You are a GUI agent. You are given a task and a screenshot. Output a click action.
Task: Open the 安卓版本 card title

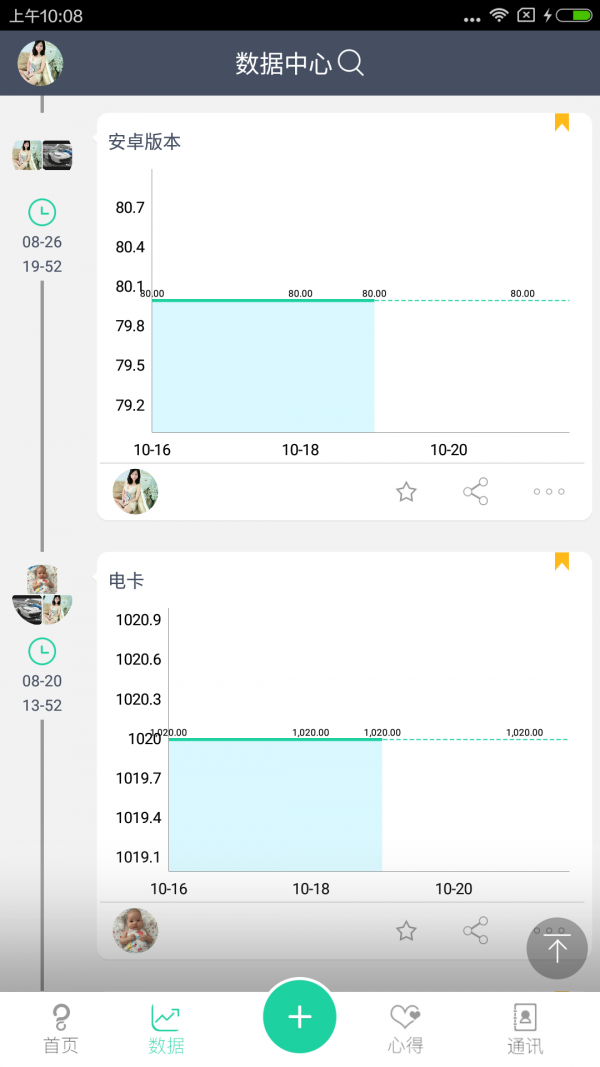tap(145, 142)
